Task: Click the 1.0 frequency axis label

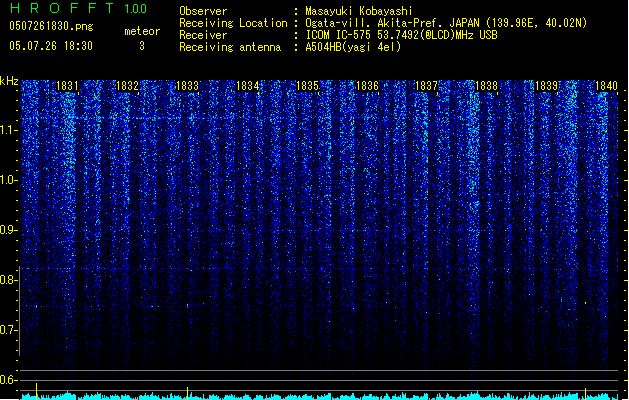Action: click(8, 180)
